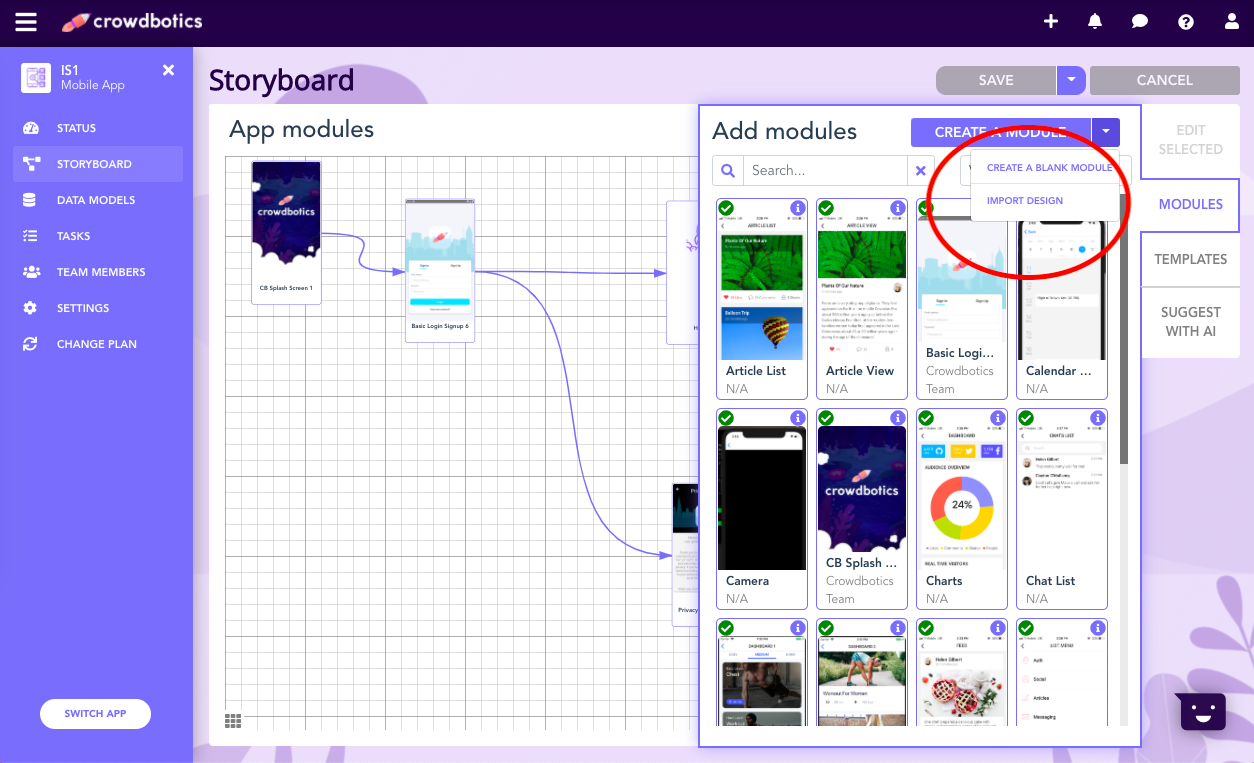The image size is (1254, 763).
Task: Click the IS1 Mobile App icon
Action: [36, 78]
